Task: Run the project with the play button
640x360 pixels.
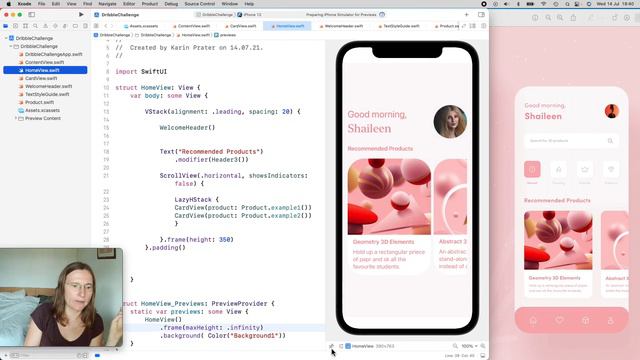Action: point(81,15)
